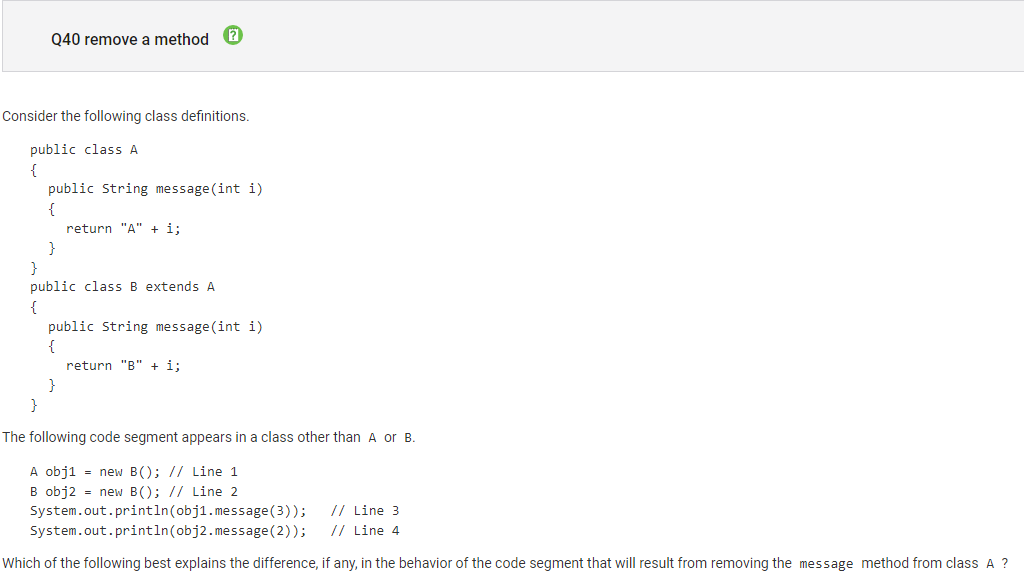Click the 'obj1.message(3)' println line
Viewport: 1024px width, 579px height.
pyautogui.click(x=168, y=510)
